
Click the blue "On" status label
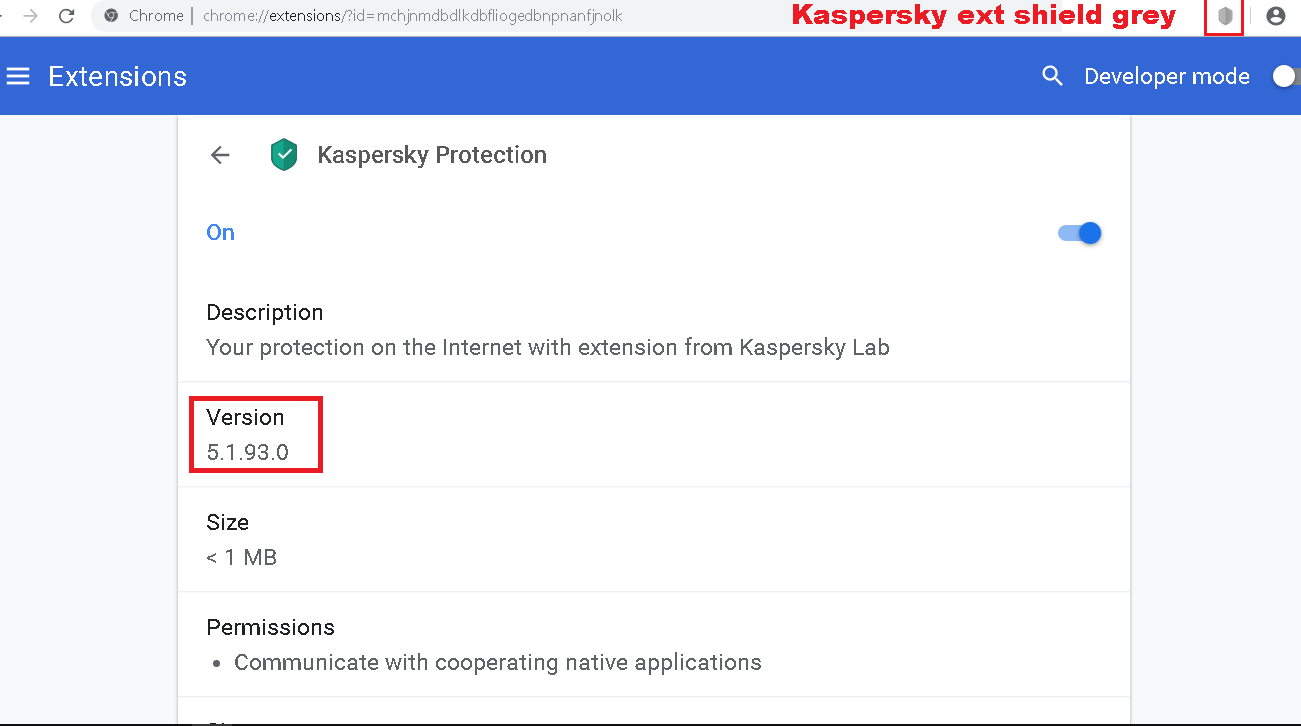(x=220, y=233)
